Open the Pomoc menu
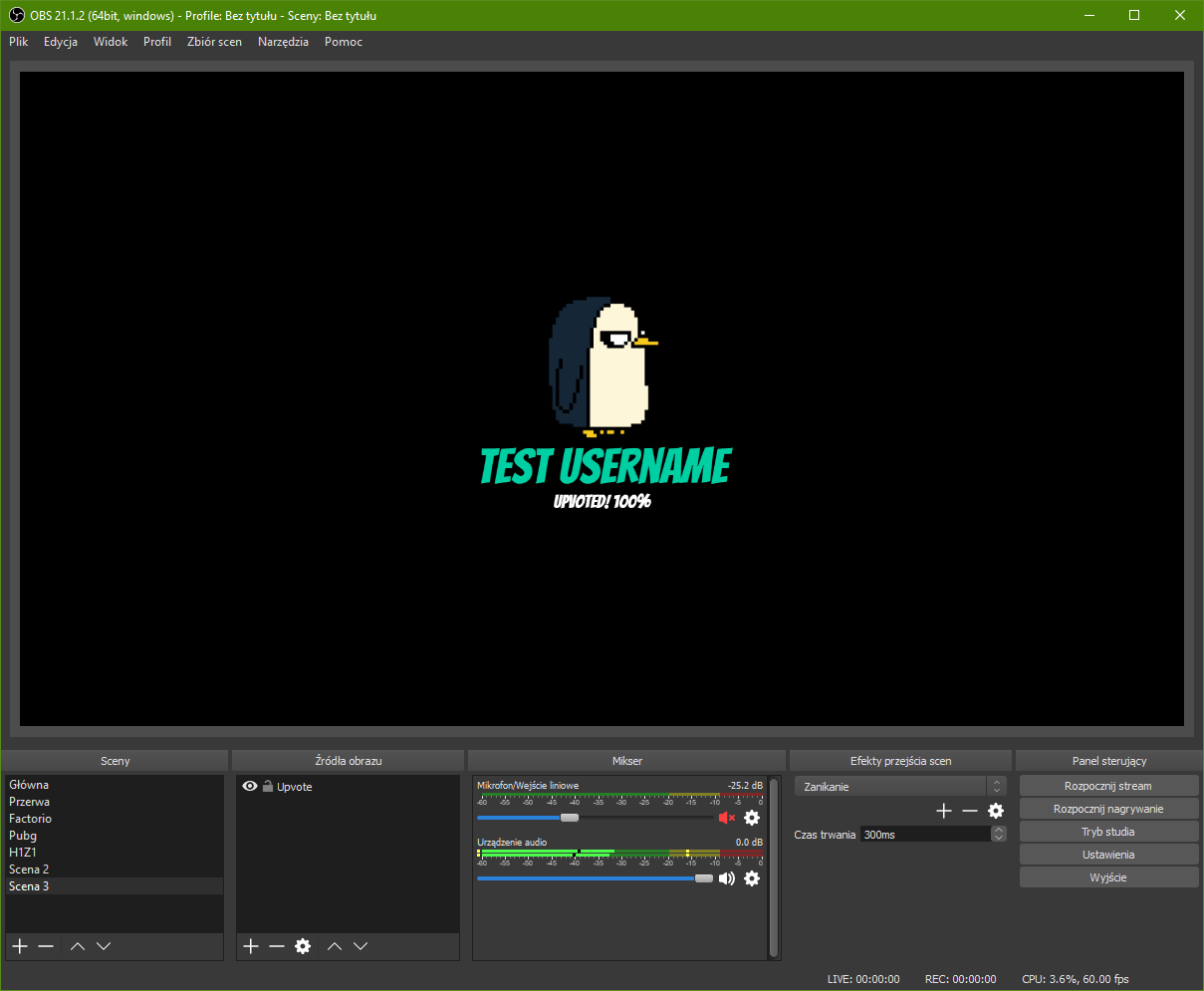Viewport: 1204px width, 991px height. [x=344, y=42]
